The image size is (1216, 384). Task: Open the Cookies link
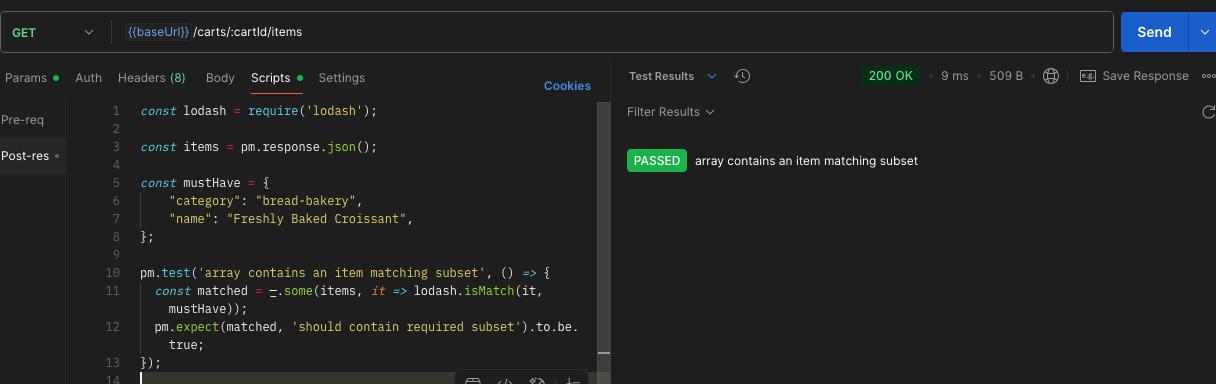(x=567, y=86)
